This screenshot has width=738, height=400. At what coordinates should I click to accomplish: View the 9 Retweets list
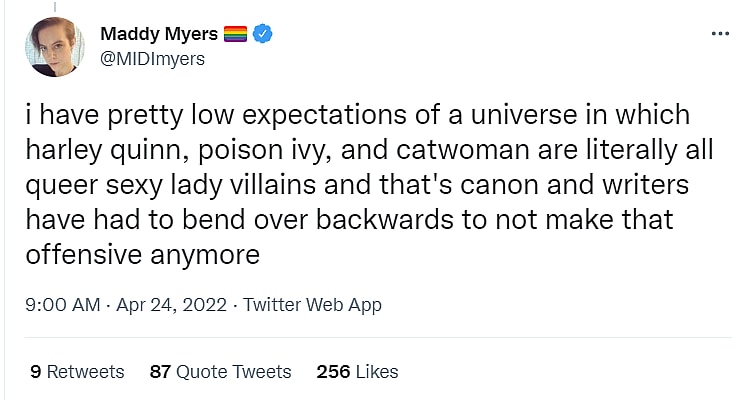[77, 371]
